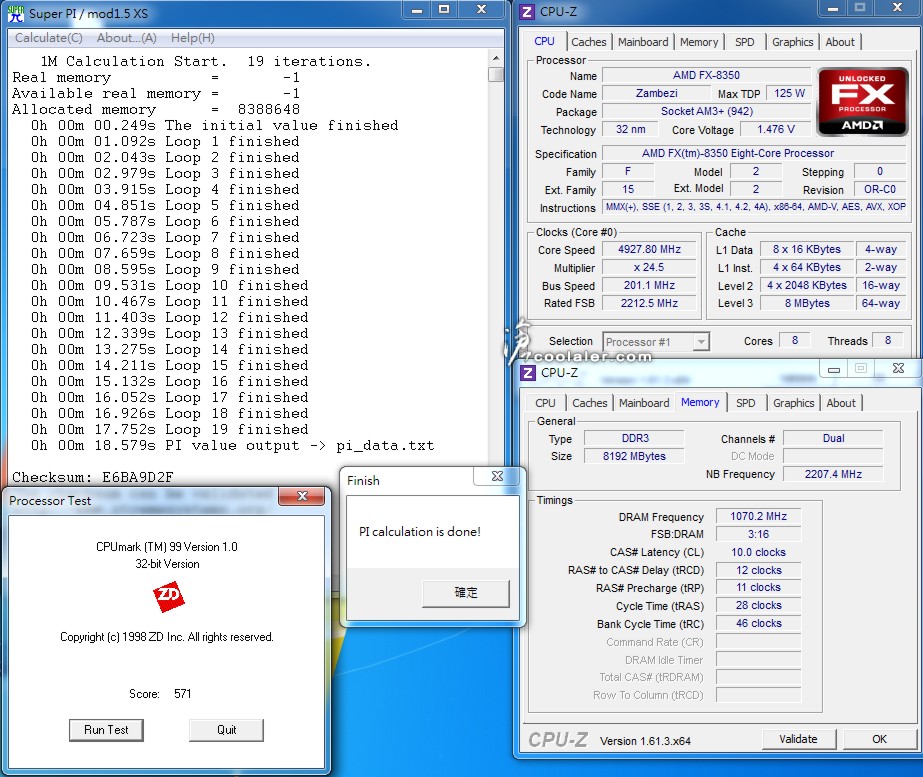Click Run Test button in Processor Test
Viewport: 923px width, 777px height.
point(106,730)
